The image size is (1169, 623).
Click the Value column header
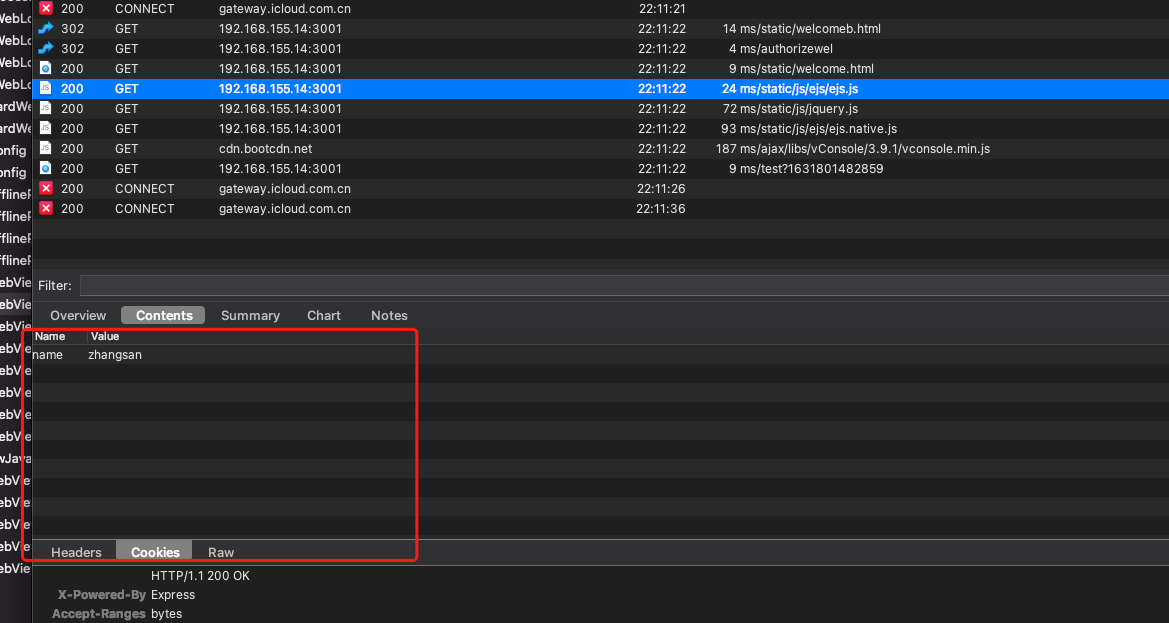click(105, 337)
